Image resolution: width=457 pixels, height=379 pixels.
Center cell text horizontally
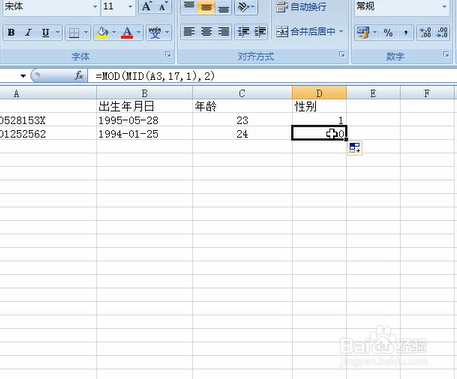coord(206,32)
